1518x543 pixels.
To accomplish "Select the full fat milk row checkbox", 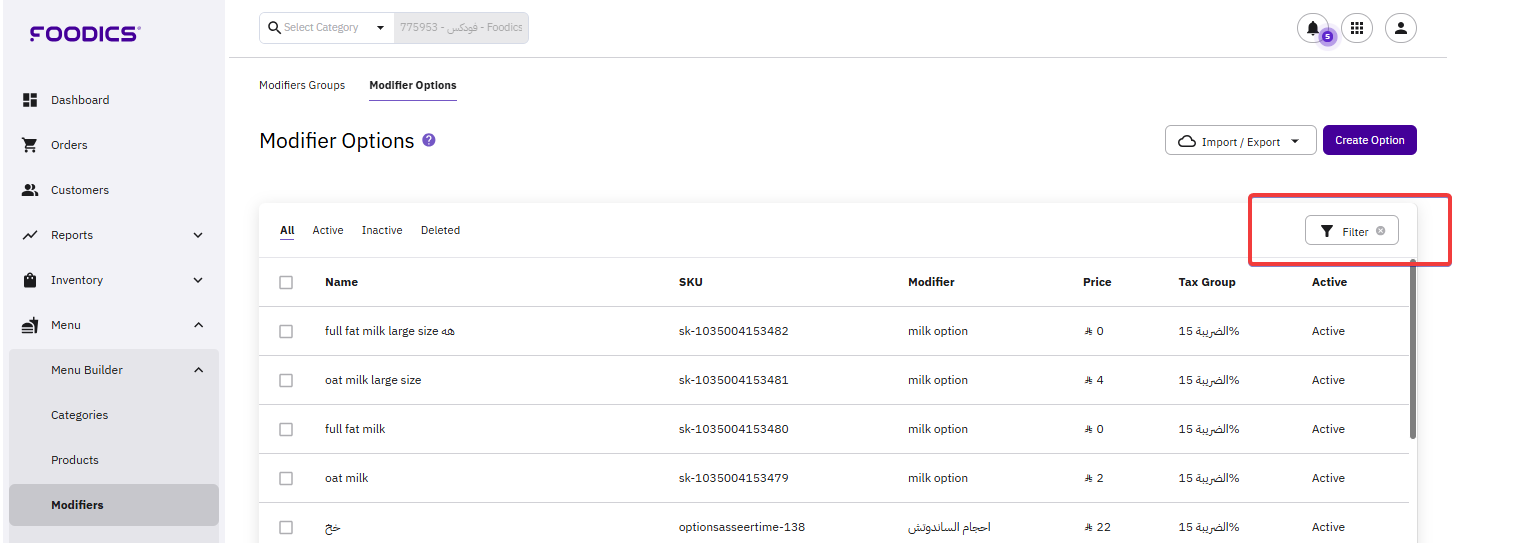I will pos(286,430).
